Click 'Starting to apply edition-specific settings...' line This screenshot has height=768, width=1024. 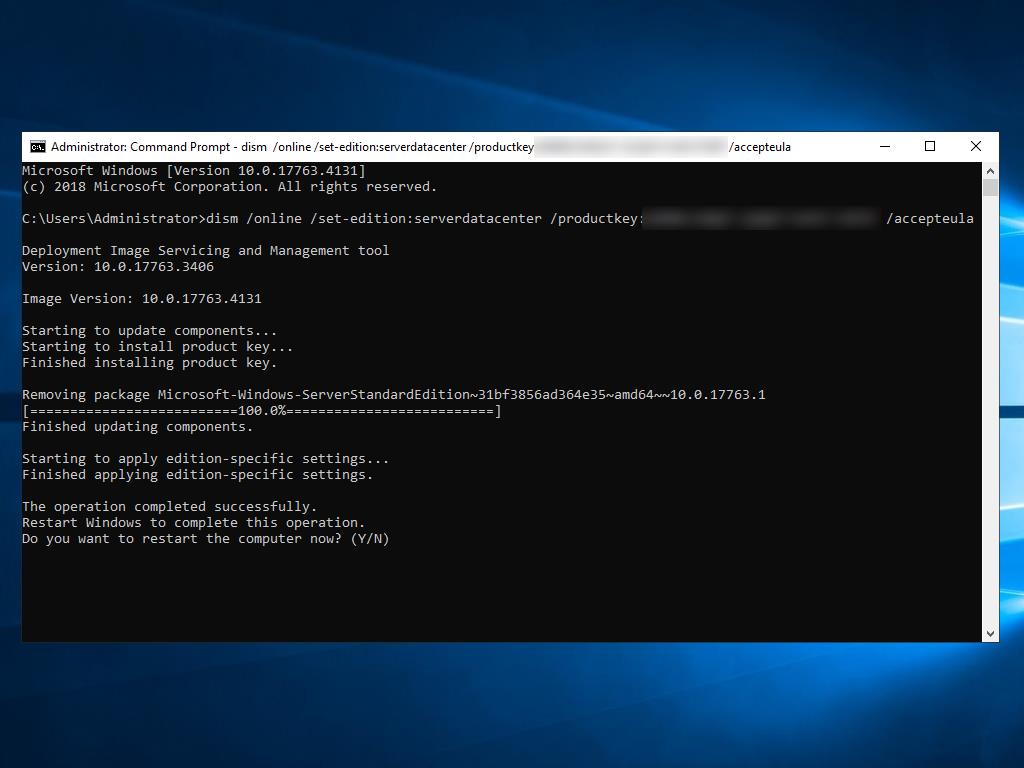pos(206,458)
